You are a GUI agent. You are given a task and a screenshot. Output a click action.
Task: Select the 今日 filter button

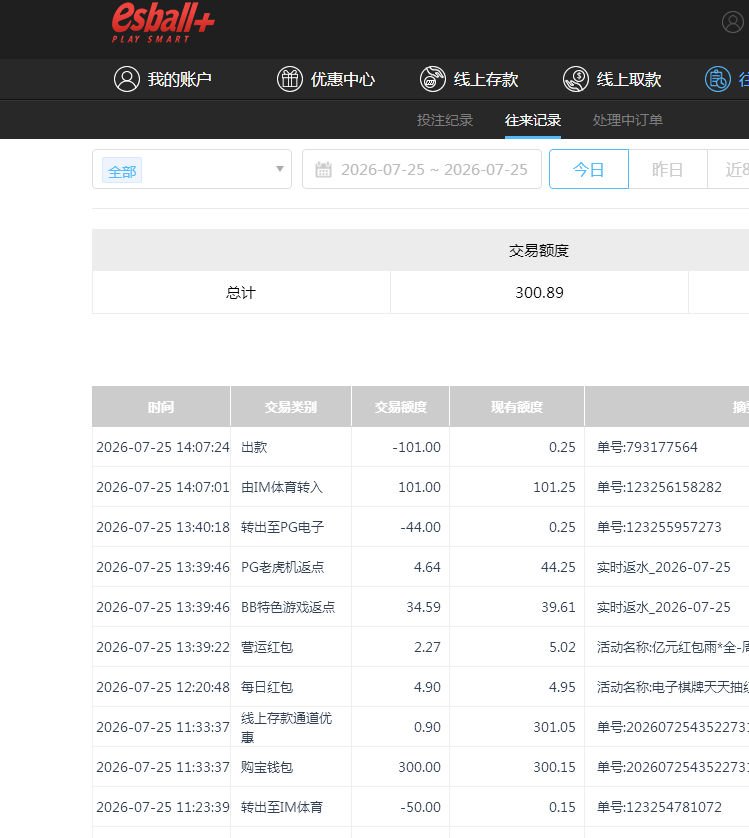coord(589,169)
